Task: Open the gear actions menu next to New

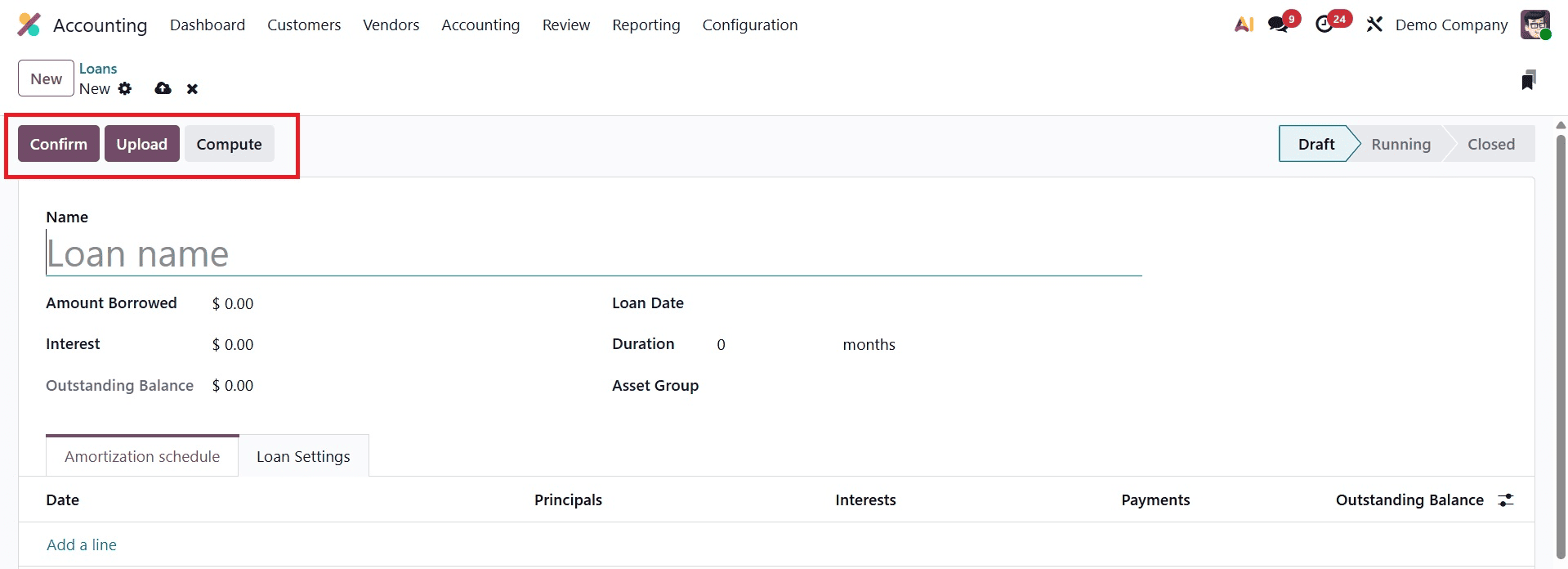Action: click(124, 88)
